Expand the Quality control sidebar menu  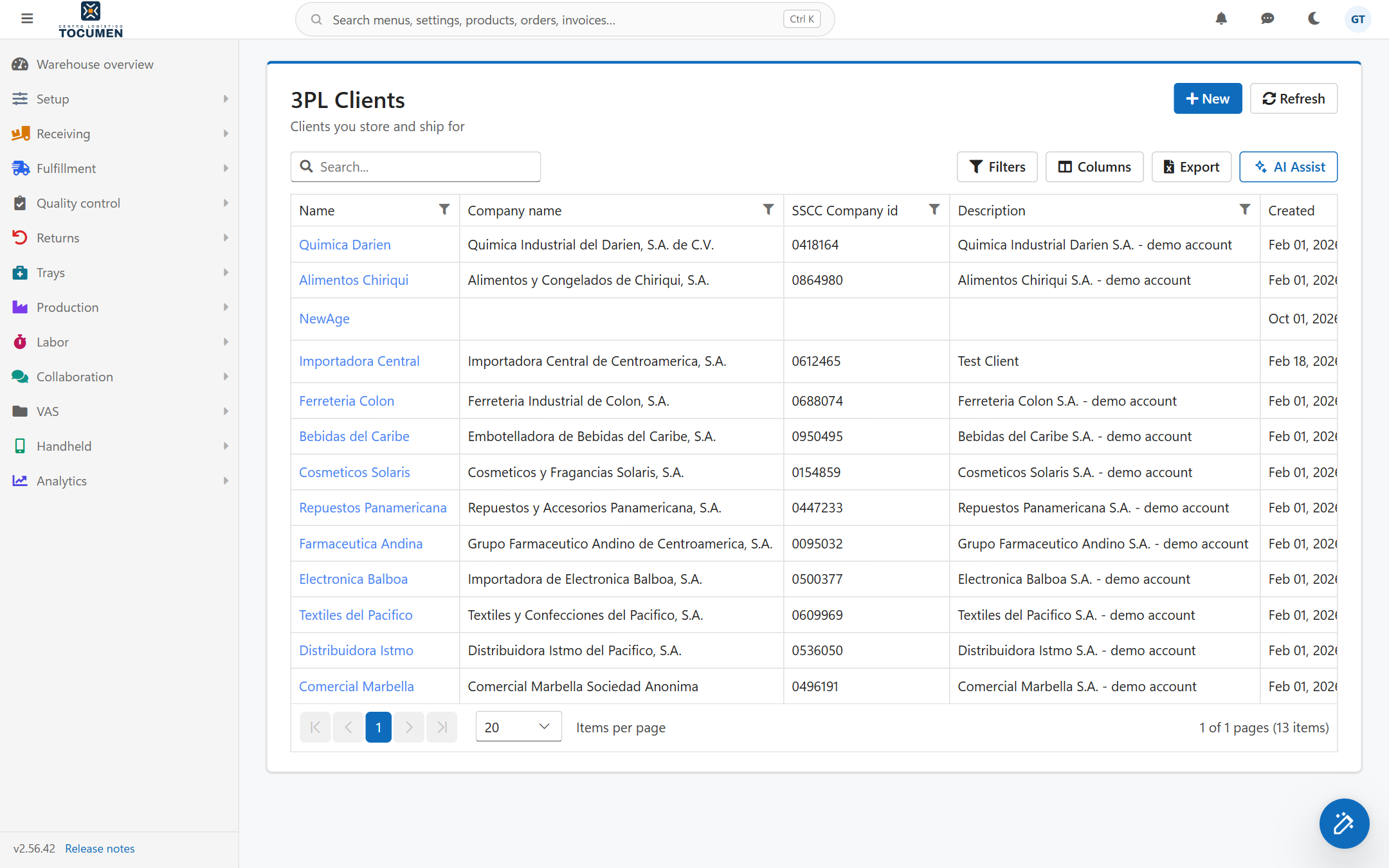119,203
